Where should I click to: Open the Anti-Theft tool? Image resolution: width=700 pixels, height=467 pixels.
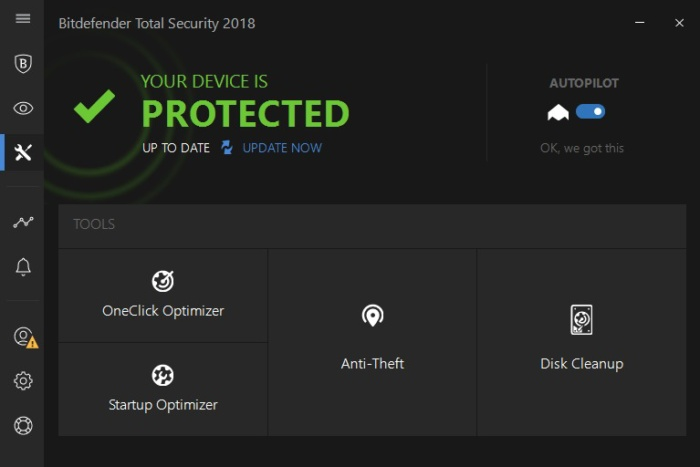(372, 340)
